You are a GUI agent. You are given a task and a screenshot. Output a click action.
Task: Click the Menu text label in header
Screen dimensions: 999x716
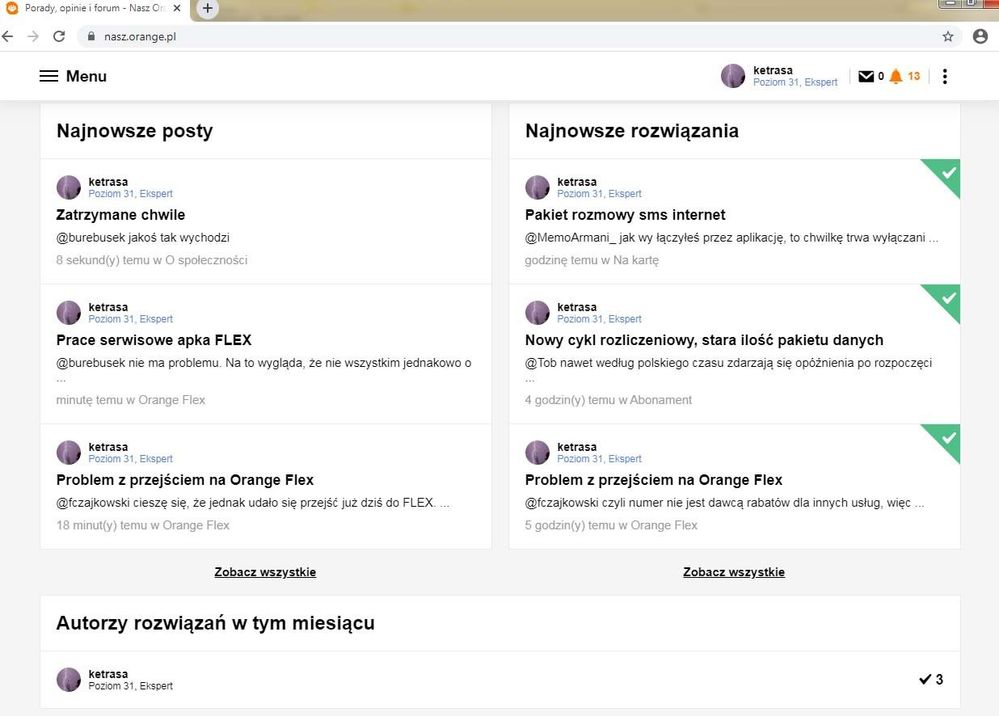(x=86, y=77)
